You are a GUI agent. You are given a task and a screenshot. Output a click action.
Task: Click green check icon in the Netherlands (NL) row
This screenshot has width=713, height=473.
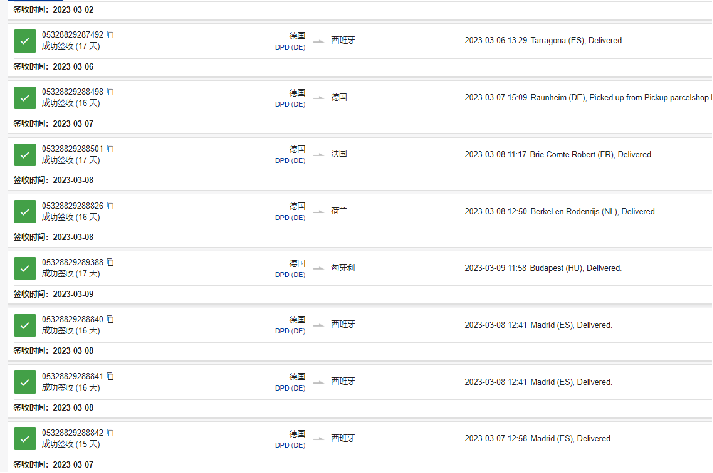[x=25, y=212]
